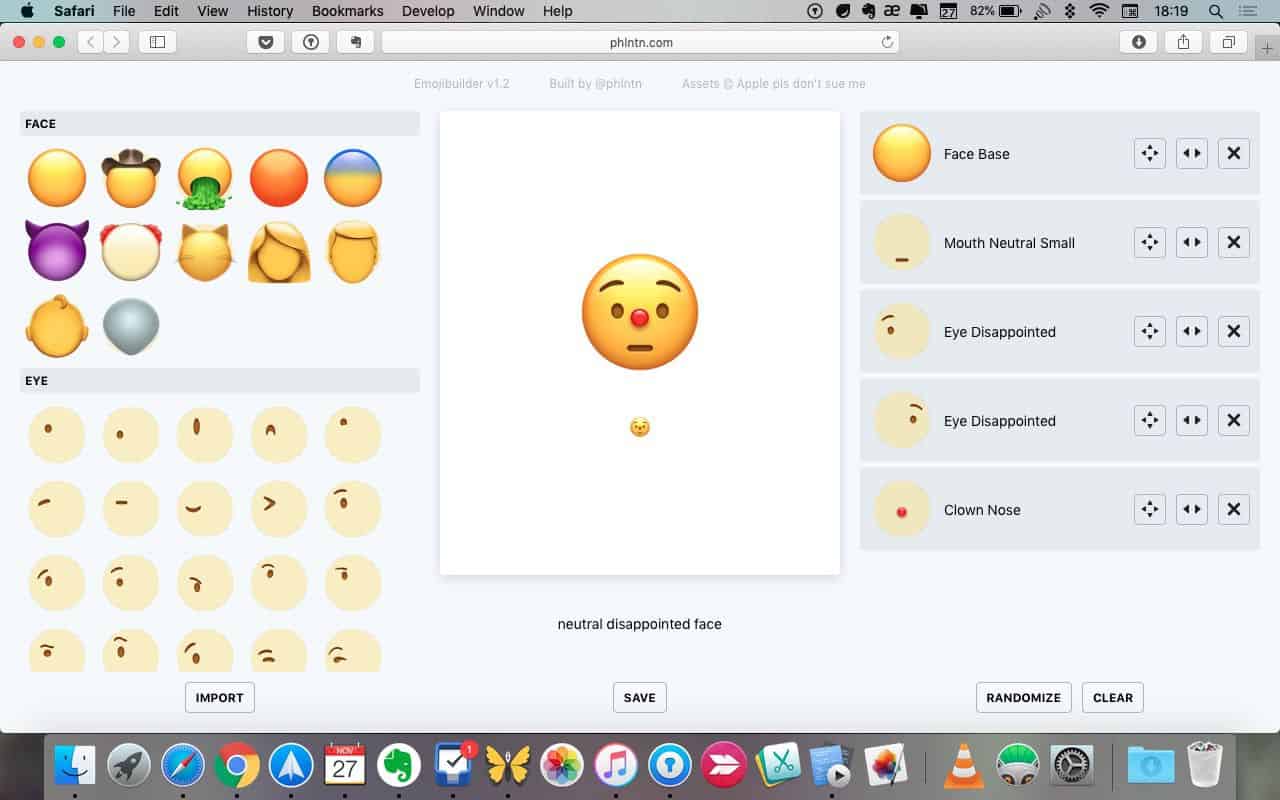Select the plain yellow face base
Image resolution: width=1280 pixels, height=800 pixels.
pyautogui.click(x=57, y=178)
